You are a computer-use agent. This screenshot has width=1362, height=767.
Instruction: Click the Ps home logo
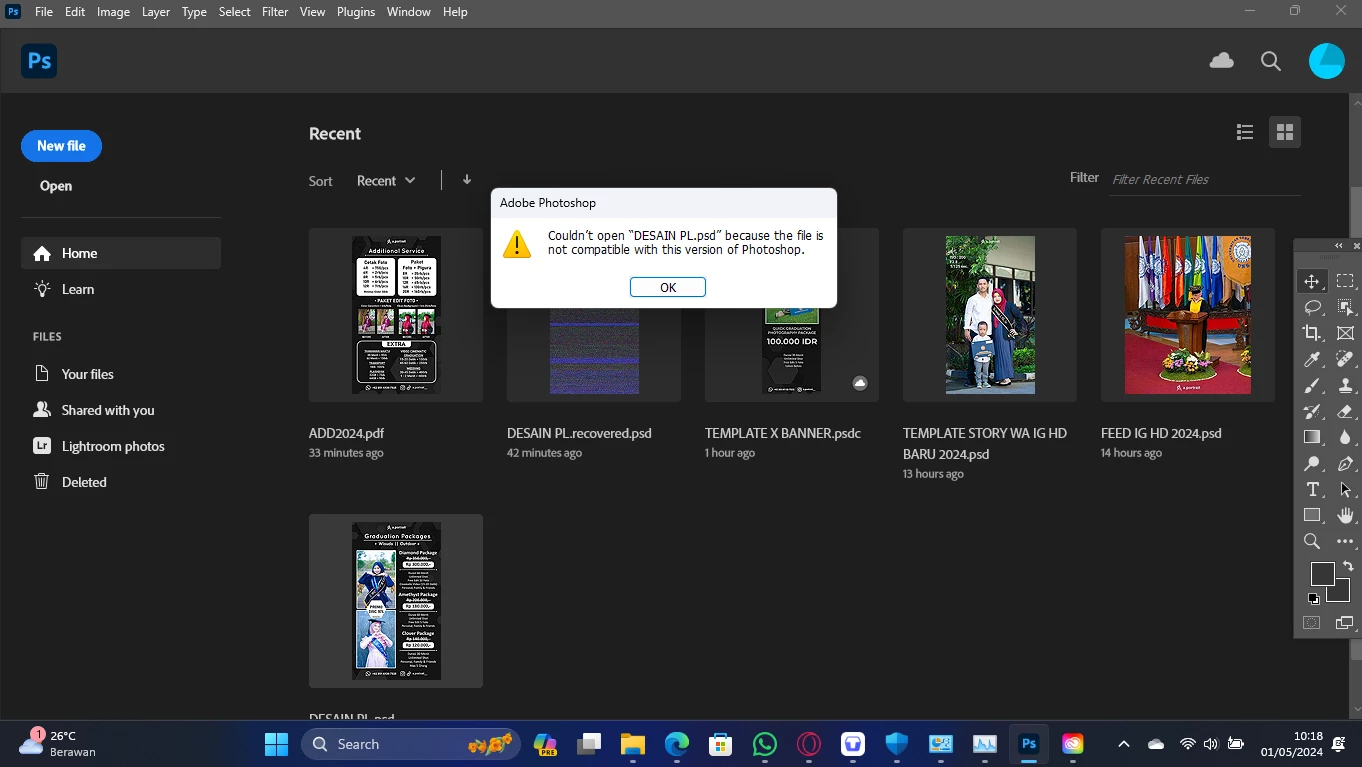(39, 61)
